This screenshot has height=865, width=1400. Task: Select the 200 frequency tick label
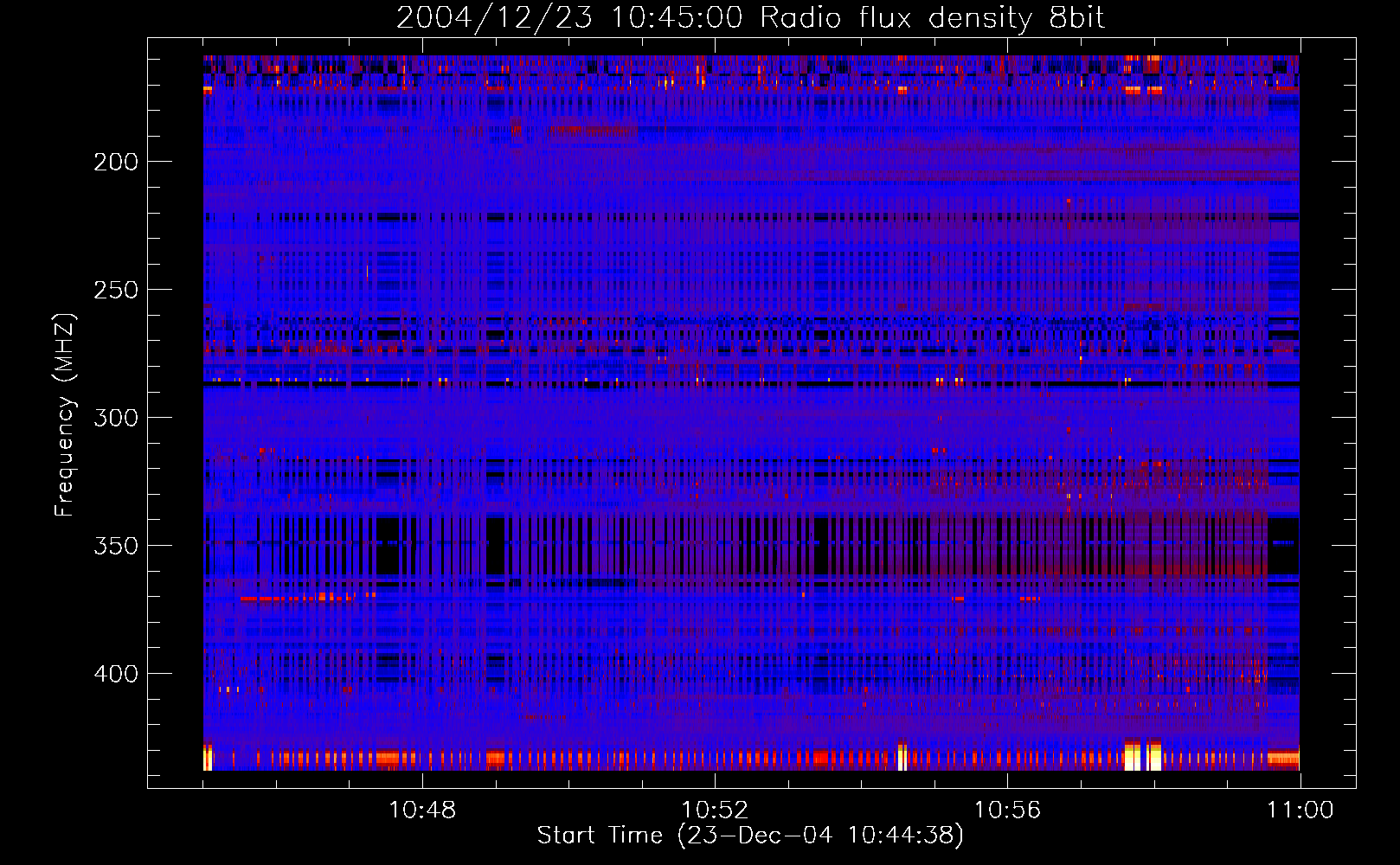116,162
